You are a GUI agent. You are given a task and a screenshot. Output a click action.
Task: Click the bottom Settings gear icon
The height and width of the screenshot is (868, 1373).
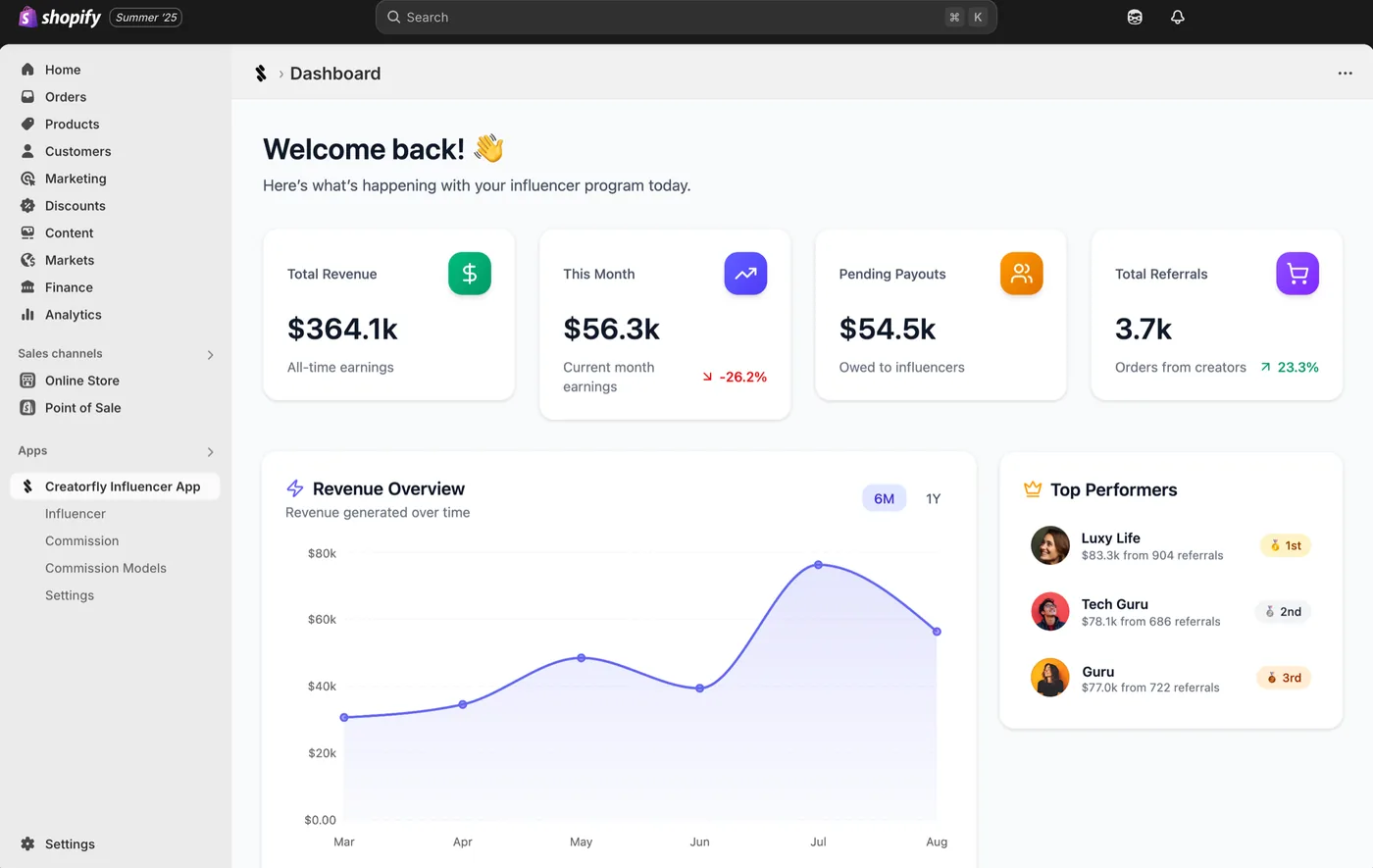27,843
